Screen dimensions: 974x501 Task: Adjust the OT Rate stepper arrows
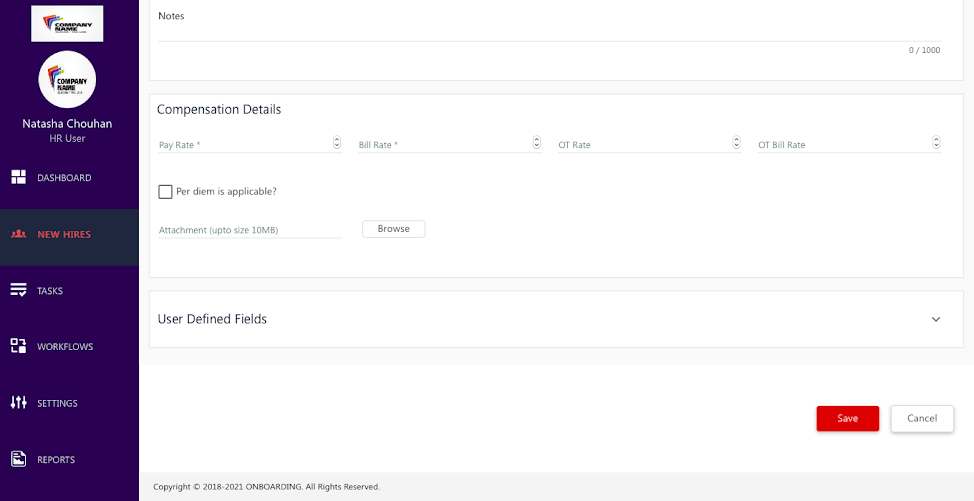[x=737, y=143]
